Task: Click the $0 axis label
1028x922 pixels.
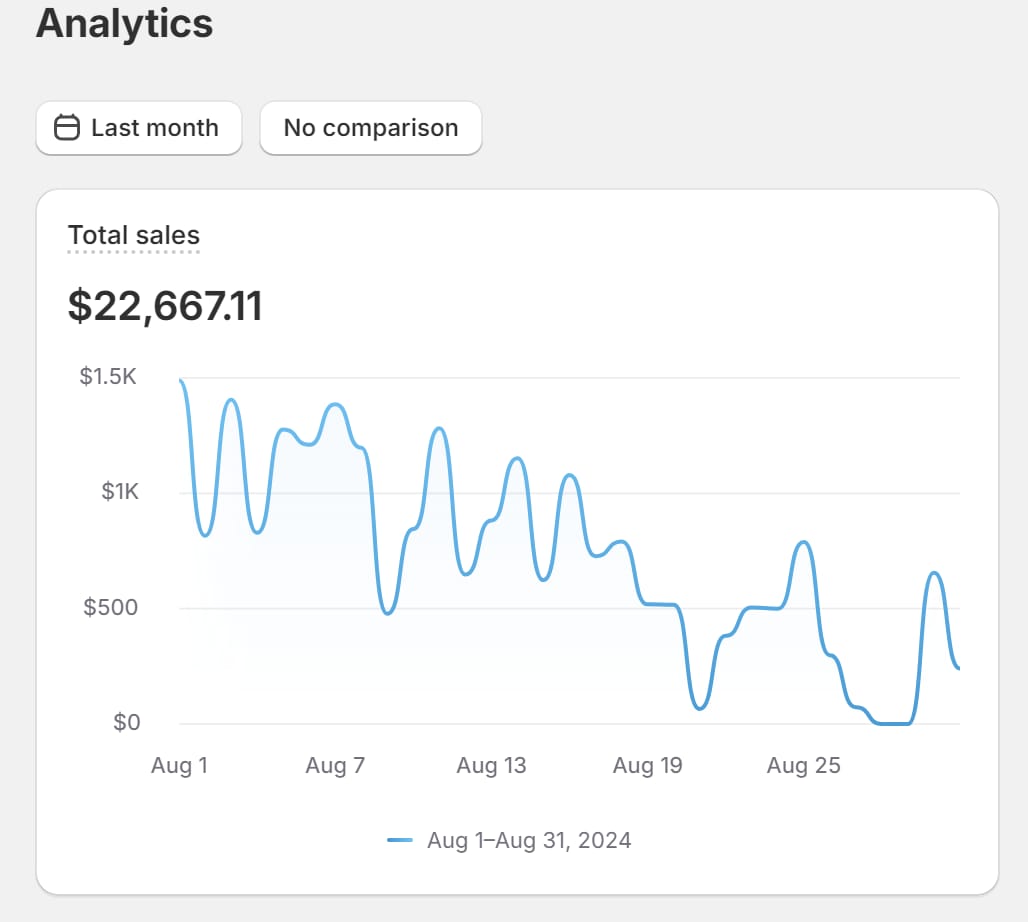Action: pos(127,722)
